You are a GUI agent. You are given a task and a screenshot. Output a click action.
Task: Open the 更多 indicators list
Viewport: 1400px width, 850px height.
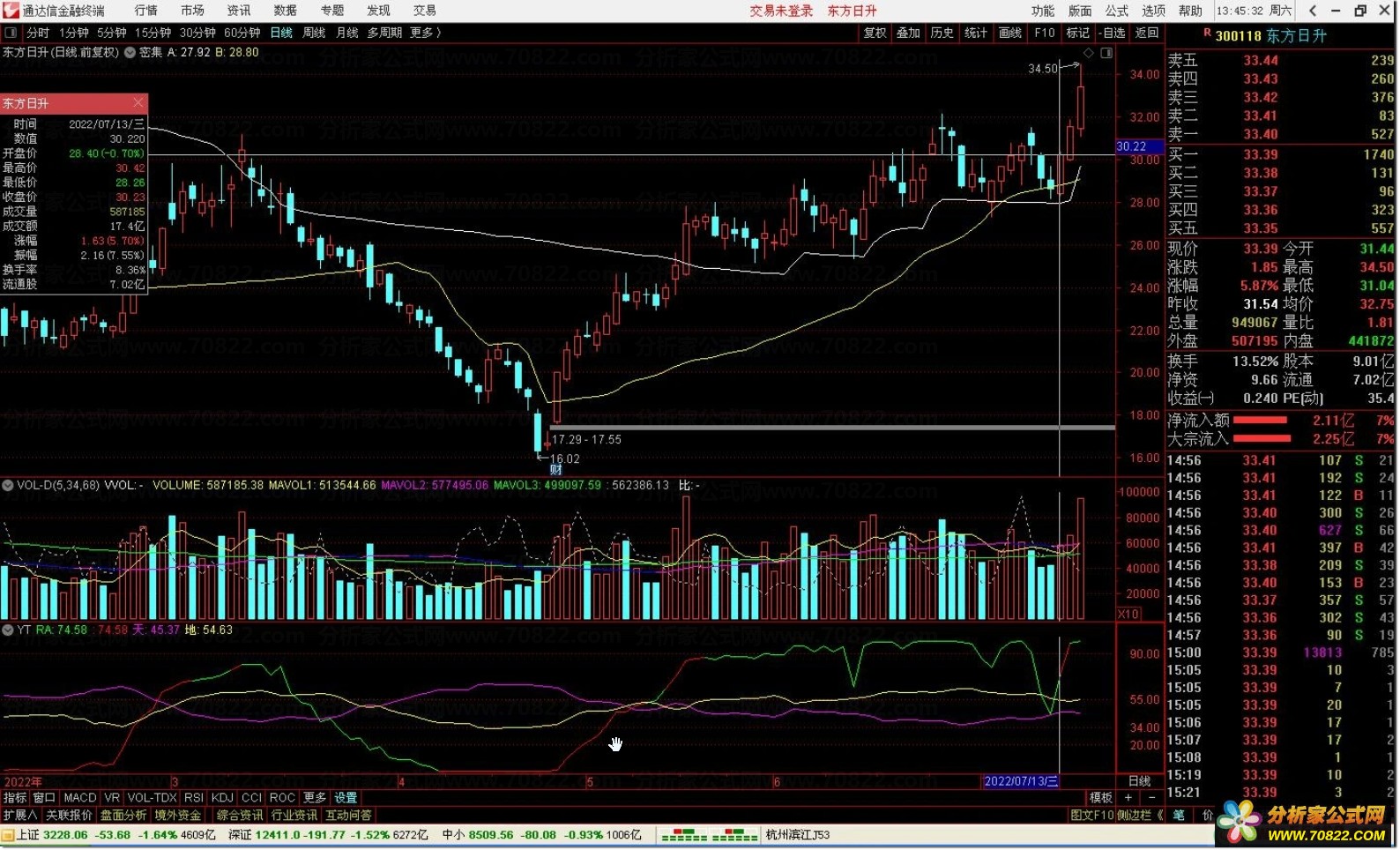(314, 797)
